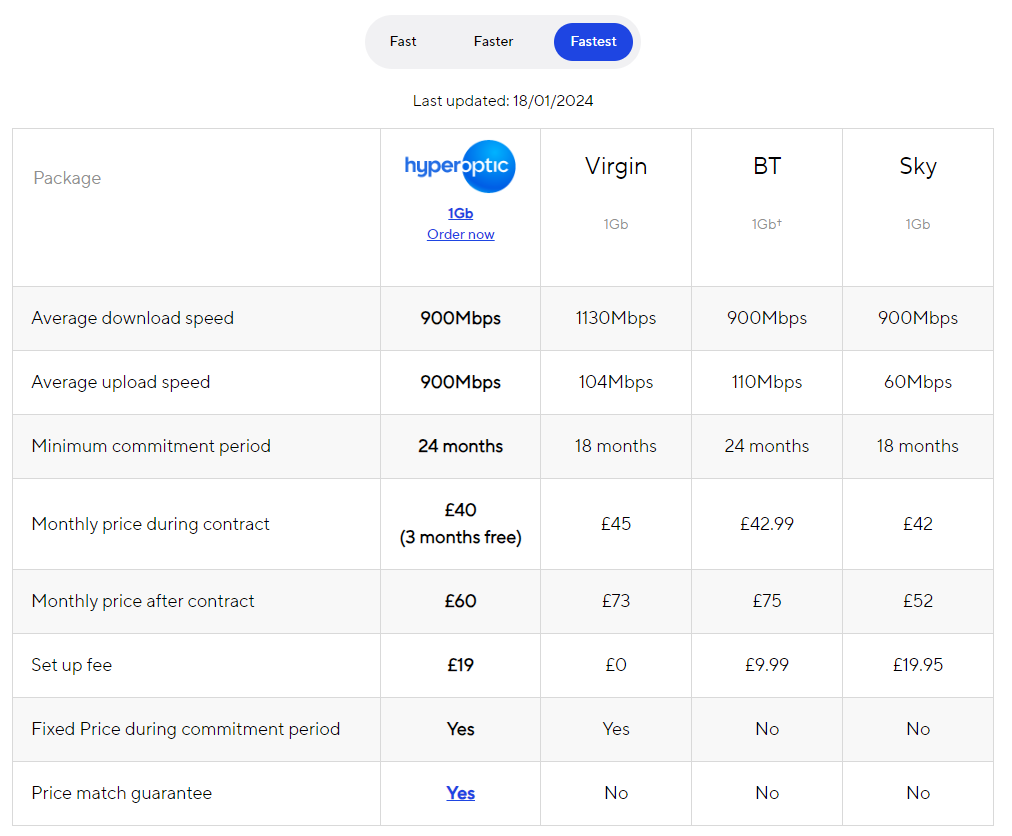
Task: Click Fixed Price during commitment period label
Action: tap(186, 729)
